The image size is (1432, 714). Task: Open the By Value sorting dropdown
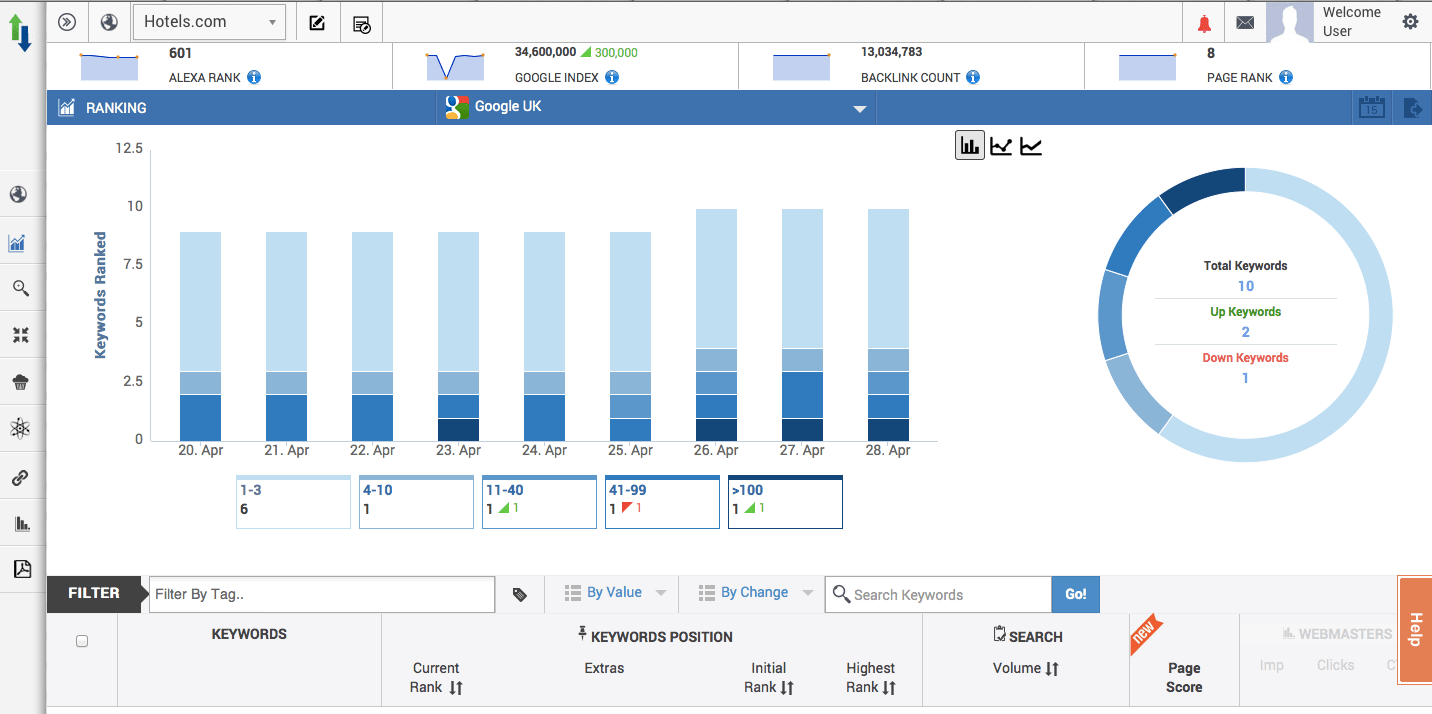tap(612, 592)
